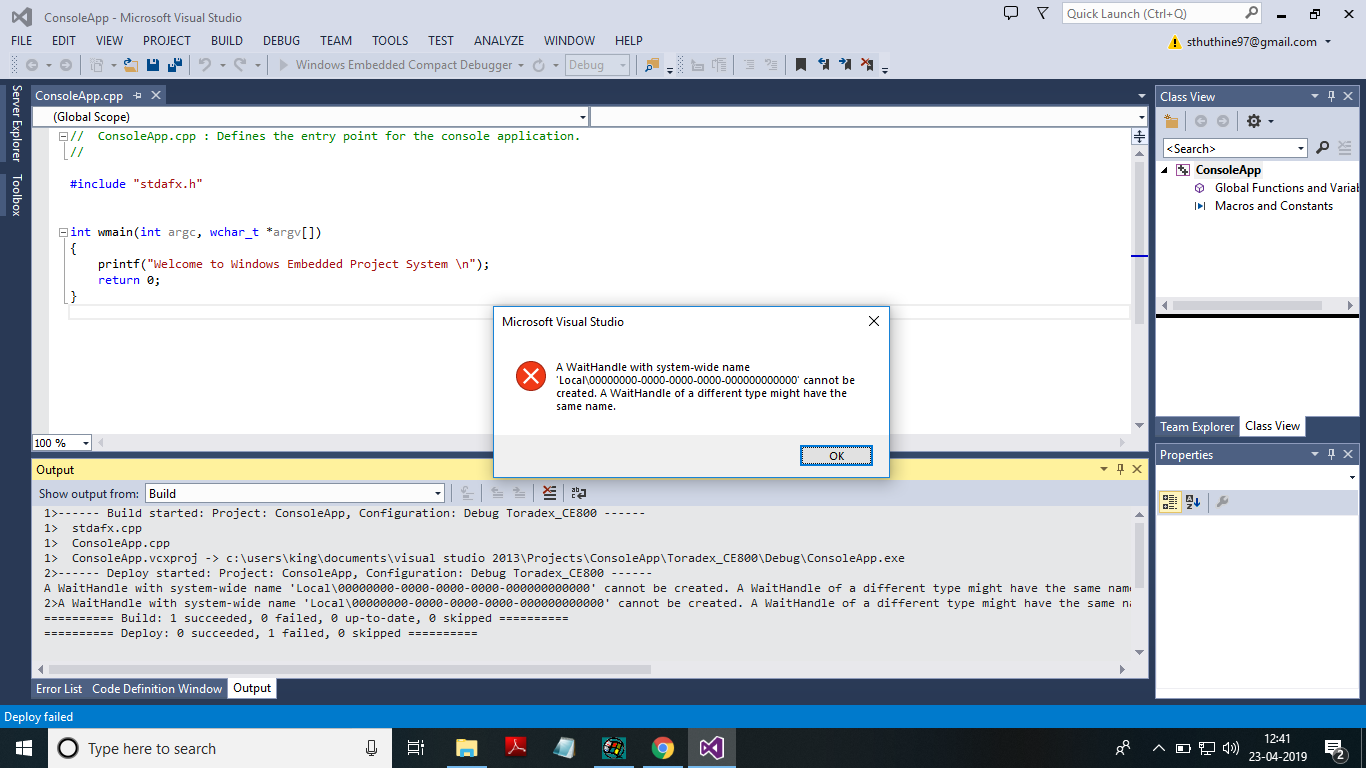Go to next bookmark icon
1366x768 pixels.
(845, 65)
